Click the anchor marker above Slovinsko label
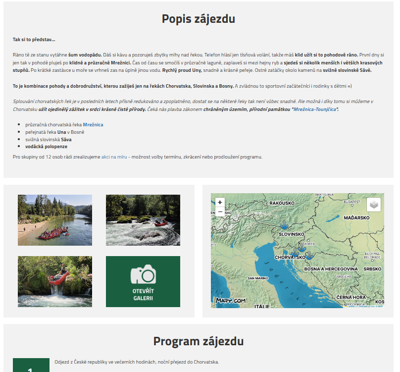This screenshot has width=400, height=372. point(284,225)
